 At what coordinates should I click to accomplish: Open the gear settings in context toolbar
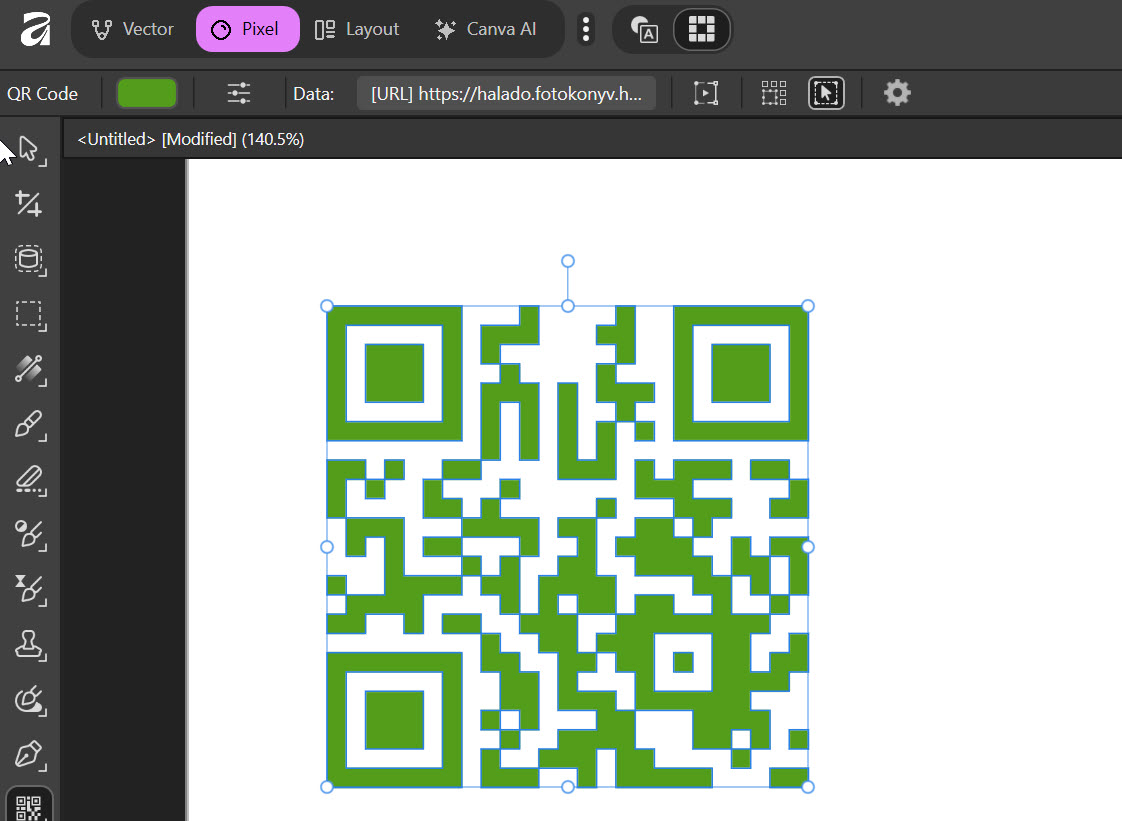coord(897,94)
